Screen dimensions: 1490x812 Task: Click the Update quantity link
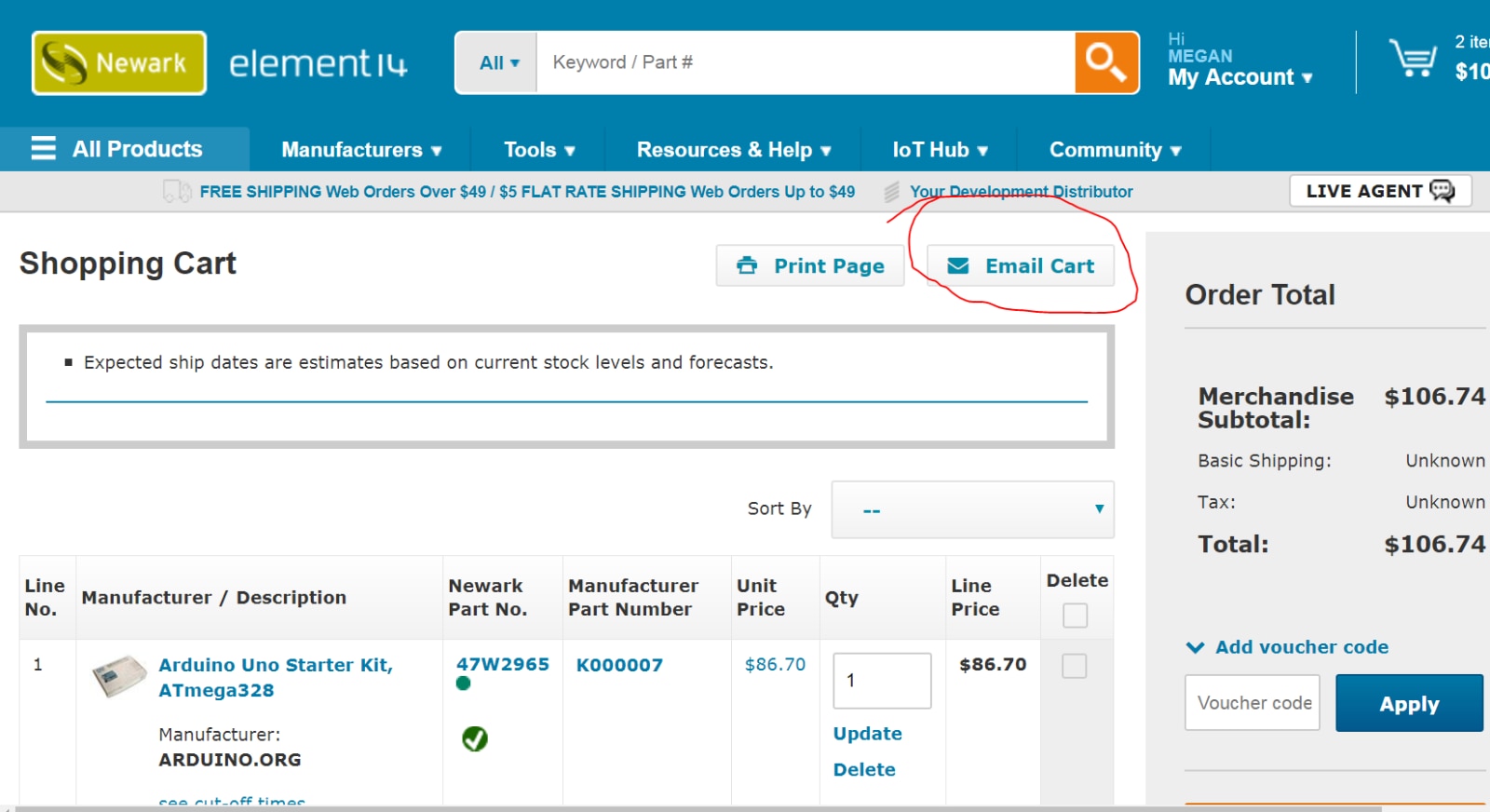(867, 734)
